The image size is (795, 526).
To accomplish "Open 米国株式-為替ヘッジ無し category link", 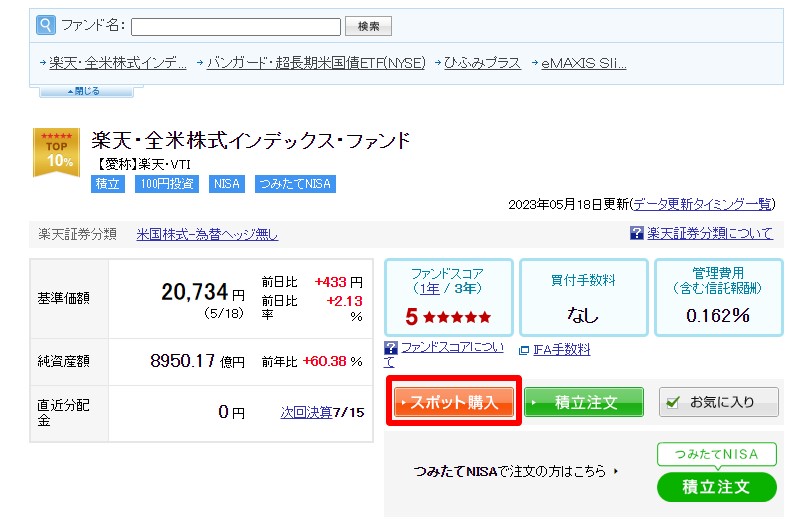I will click(207, 234).
